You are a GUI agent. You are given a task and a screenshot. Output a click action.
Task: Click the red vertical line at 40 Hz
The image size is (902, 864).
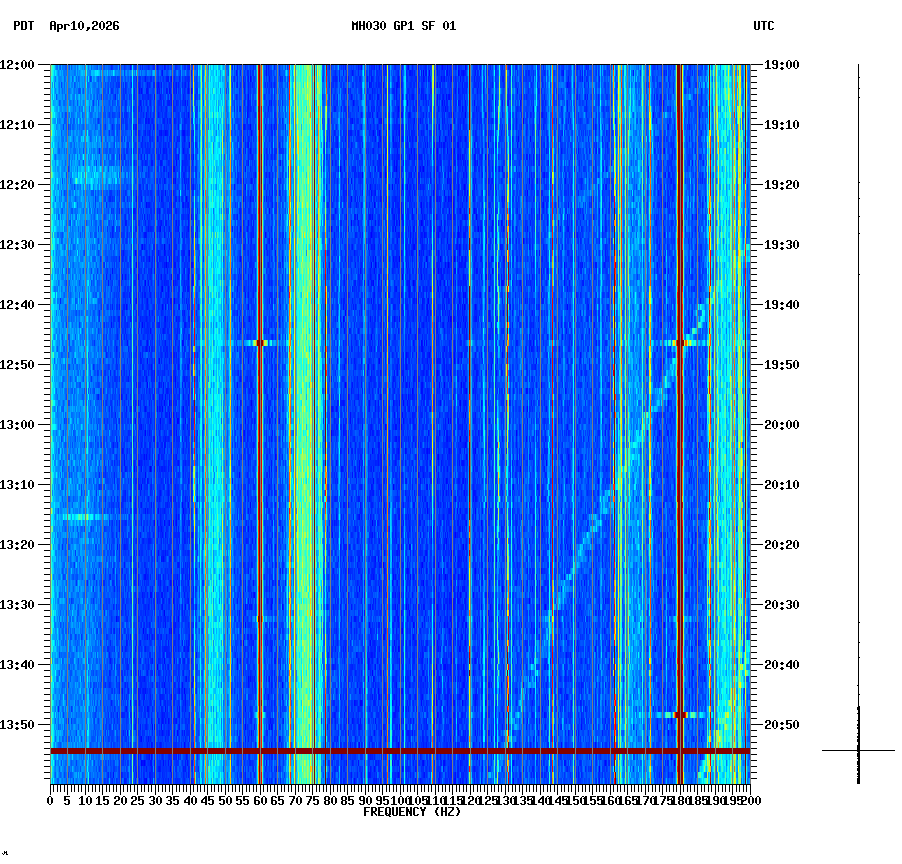[193, 400]
